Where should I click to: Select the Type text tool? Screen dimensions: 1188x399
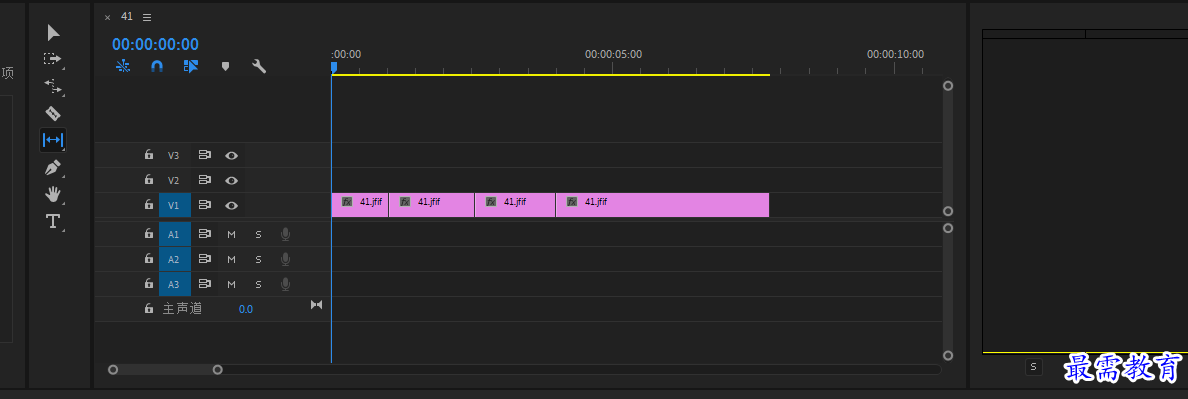tap(52, 222)
